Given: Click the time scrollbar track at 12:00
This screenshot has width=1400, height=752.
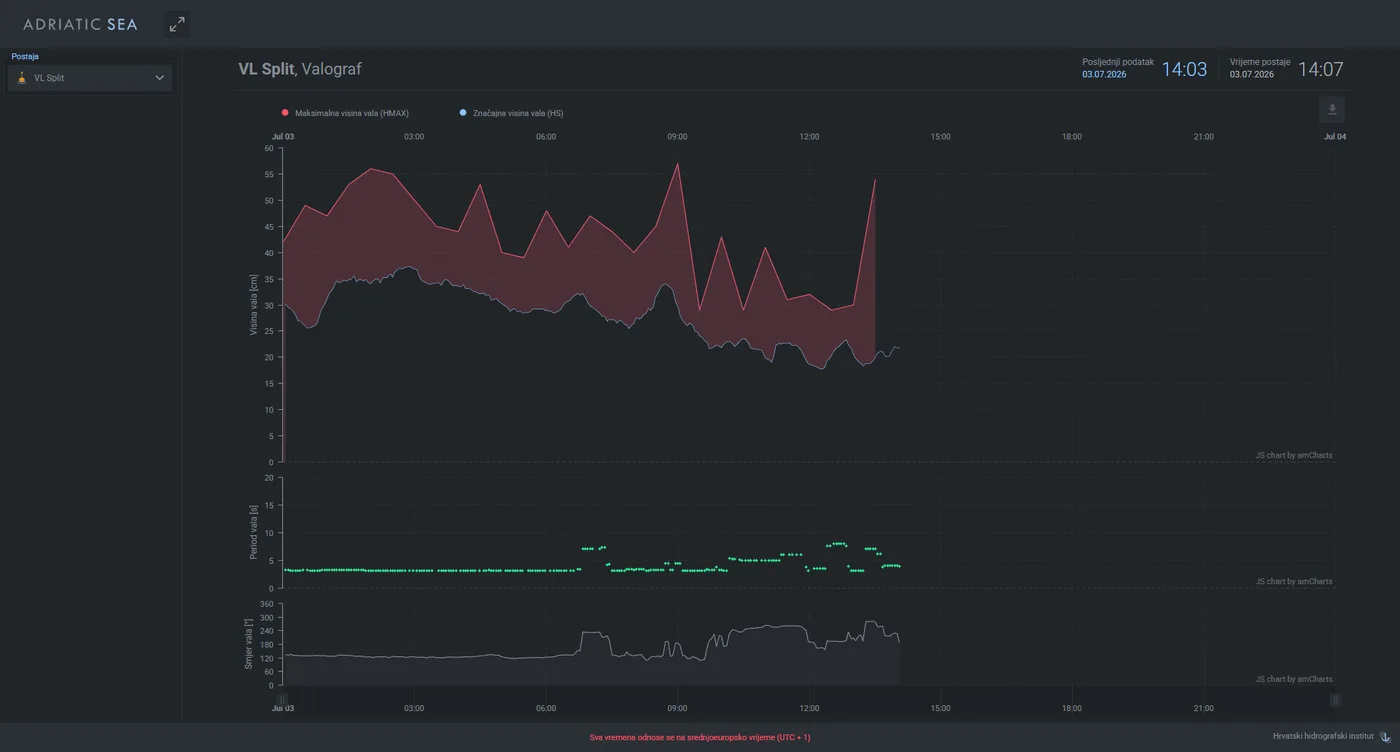Looking at the screenshot, I should tap(809, 700).
